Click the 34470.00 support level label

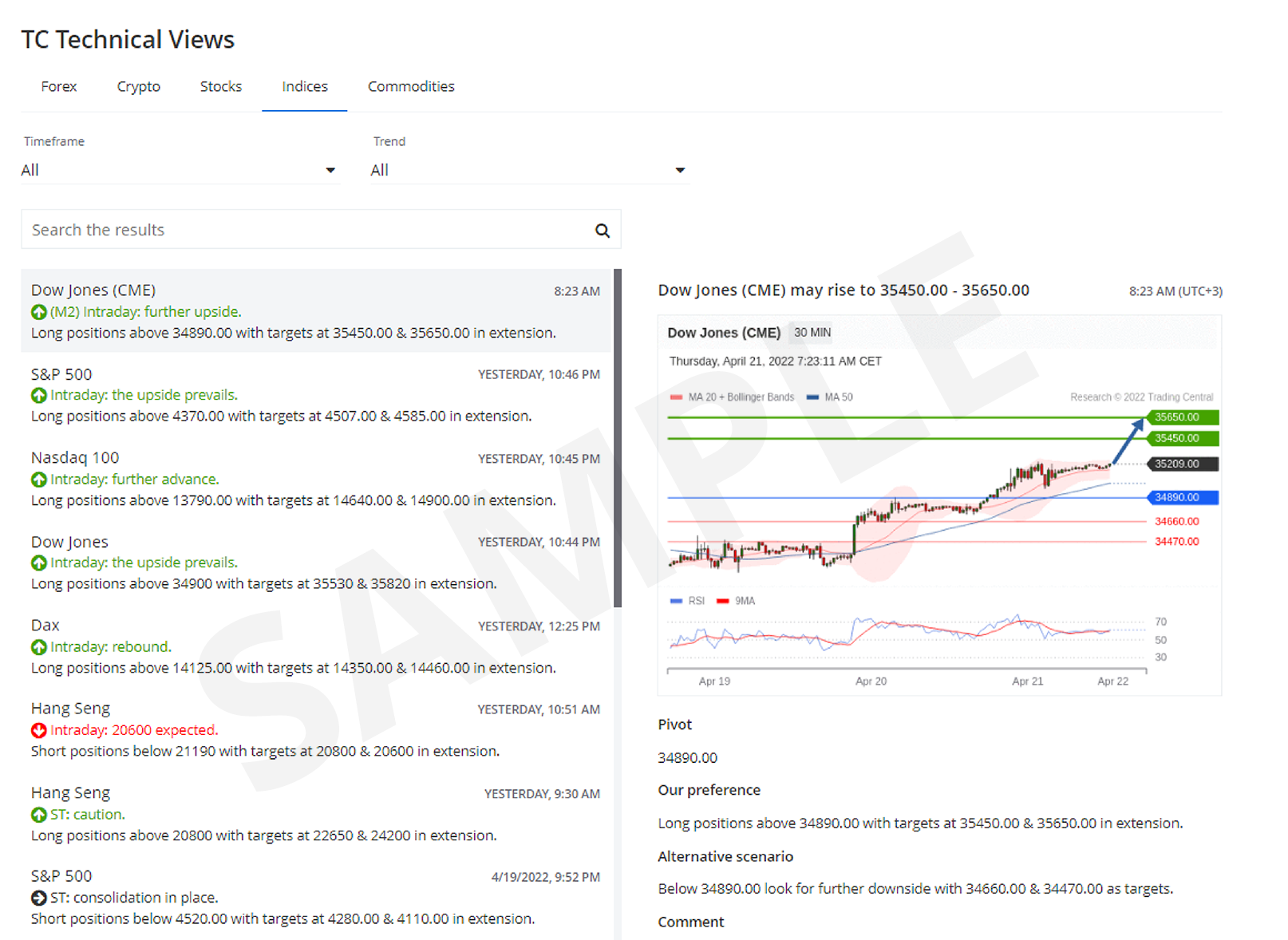(x=1177, y=541)
